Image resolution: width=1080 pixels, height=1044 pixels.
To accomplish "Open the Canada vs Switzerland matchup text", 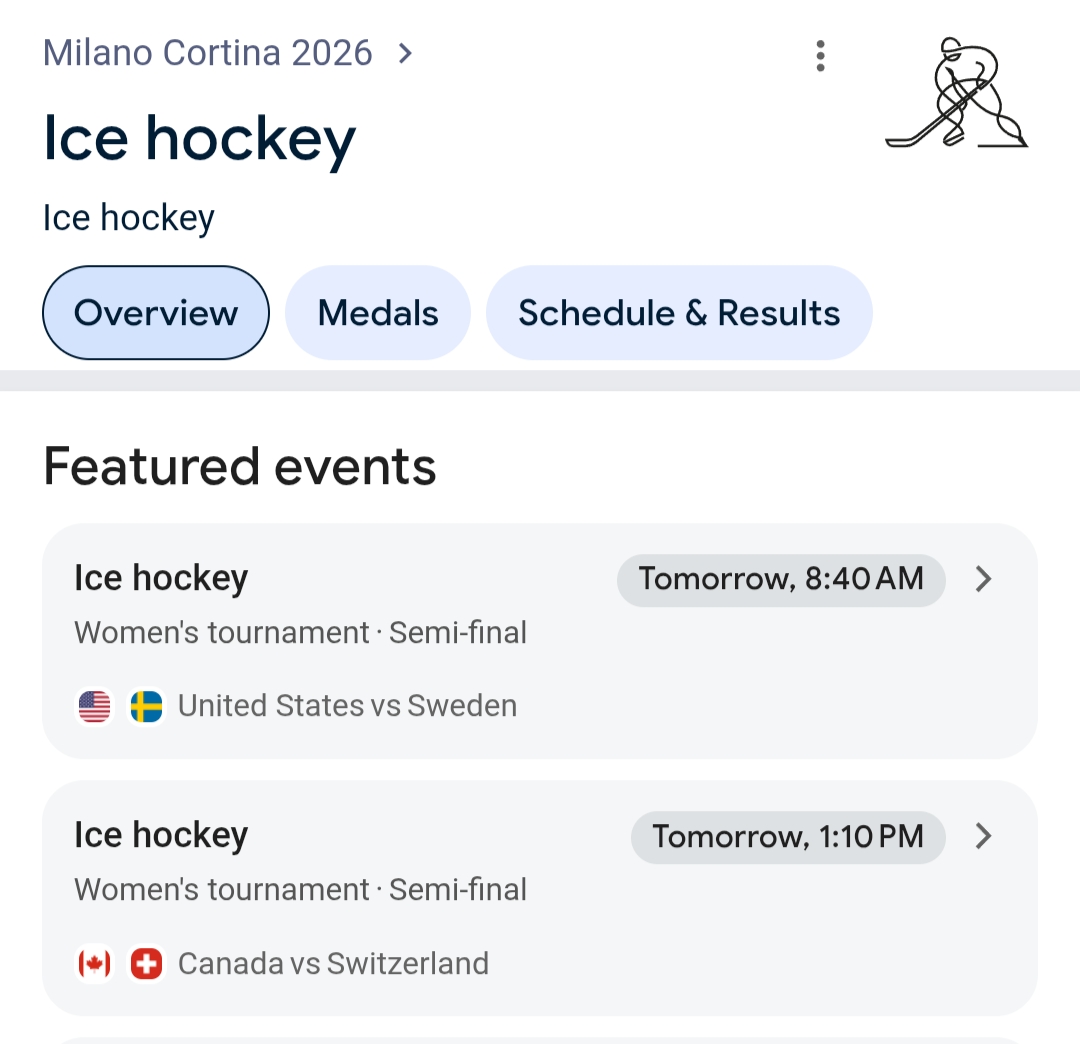I will 333,964.
